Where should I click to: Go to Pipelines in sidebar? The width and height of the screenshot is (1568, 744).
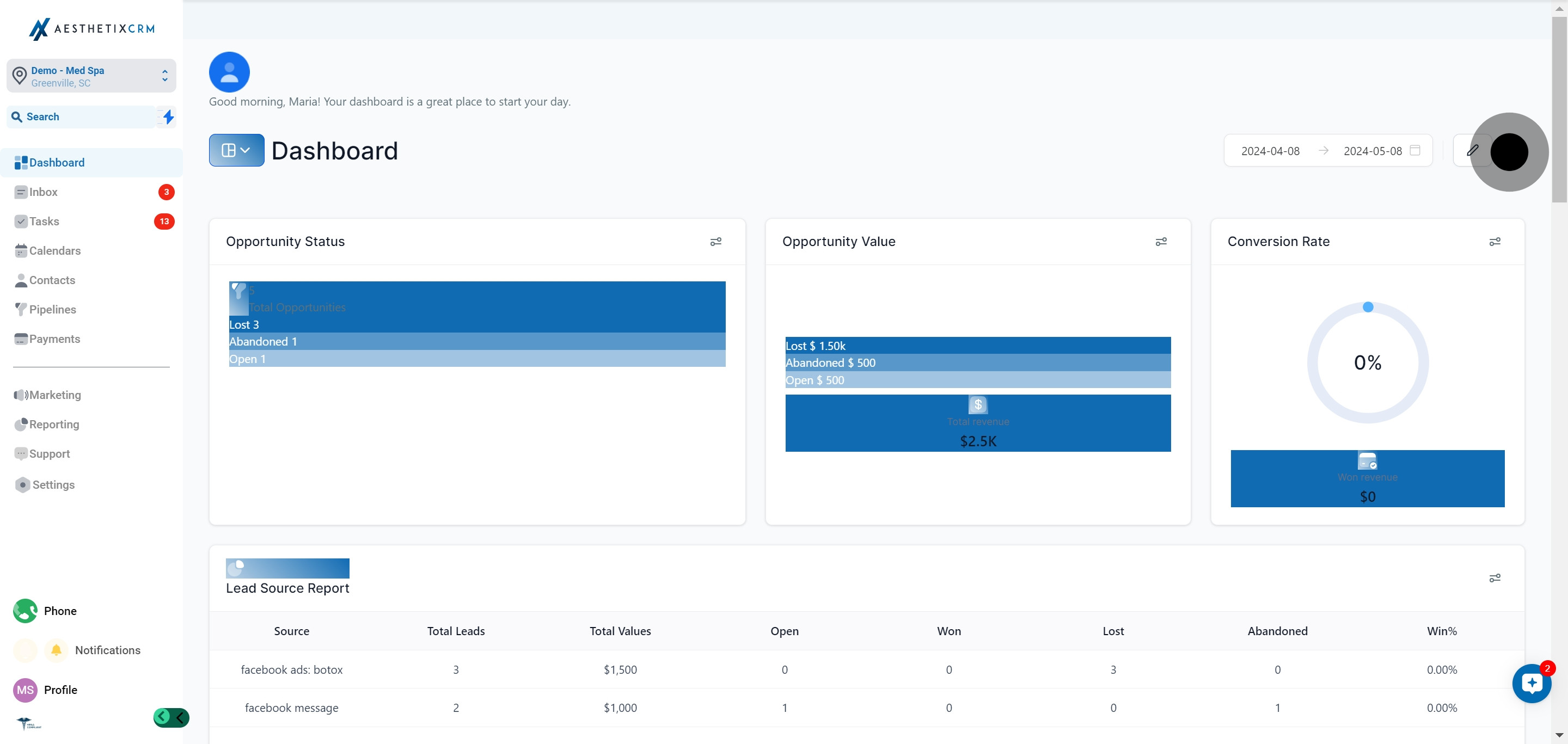(52, 310)
